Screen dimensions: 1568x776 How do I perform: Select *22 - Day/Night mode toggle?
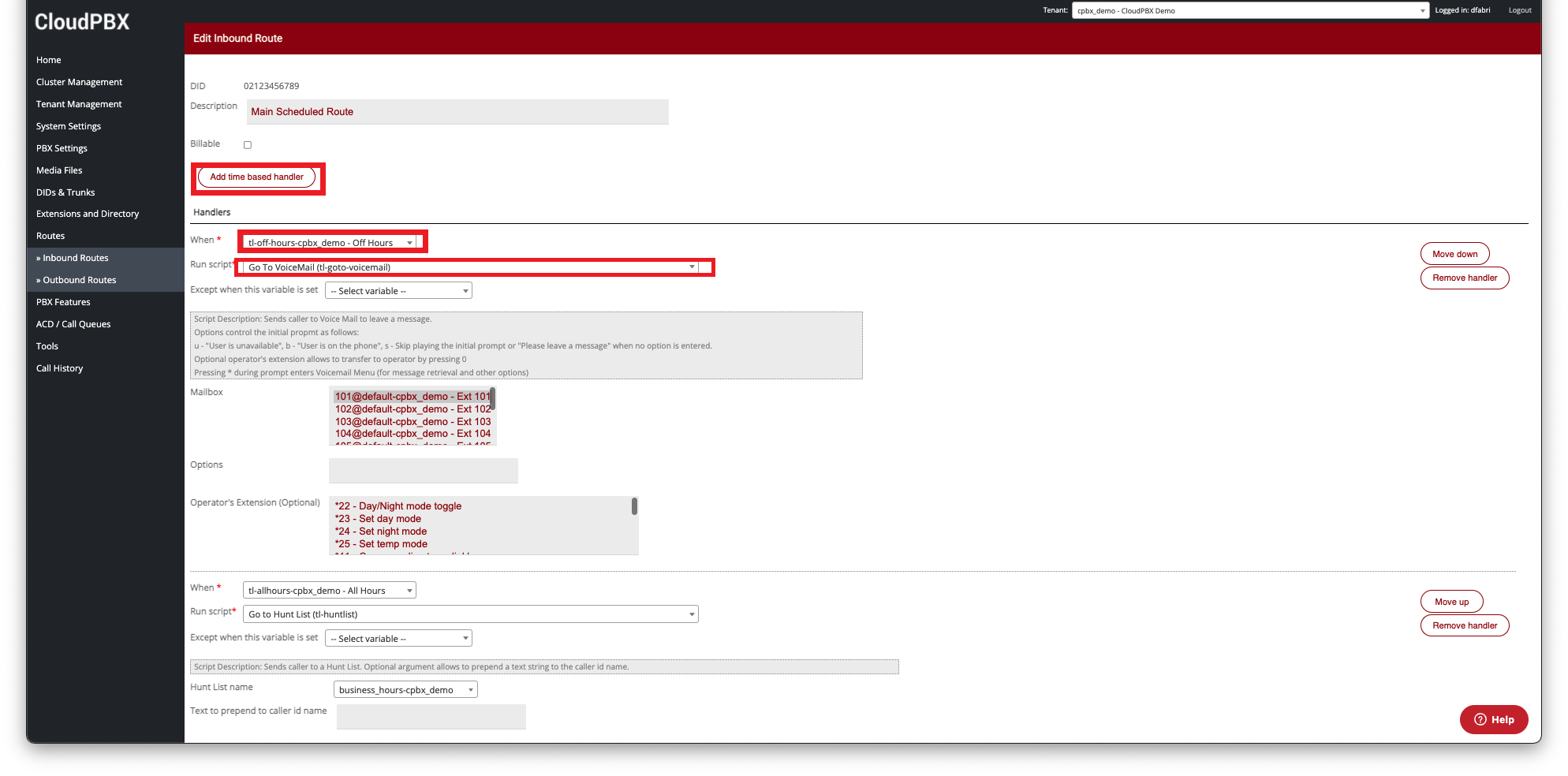tap(398, 506)
